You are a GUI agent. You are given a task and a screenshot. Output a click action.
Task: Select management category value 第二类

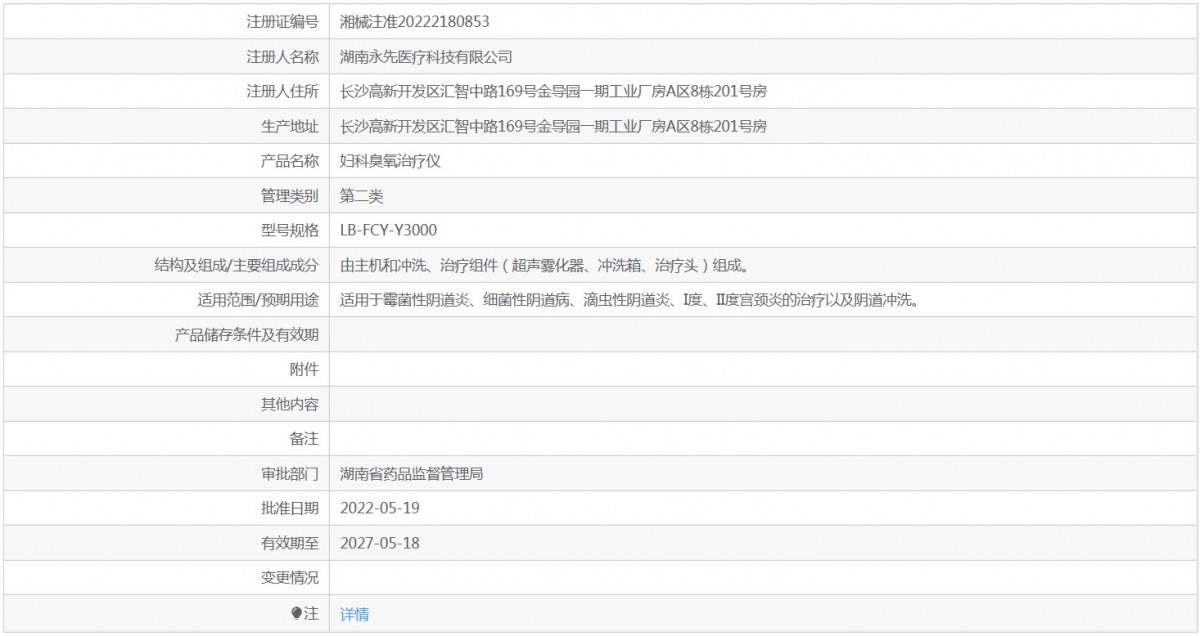coord(361,196)
